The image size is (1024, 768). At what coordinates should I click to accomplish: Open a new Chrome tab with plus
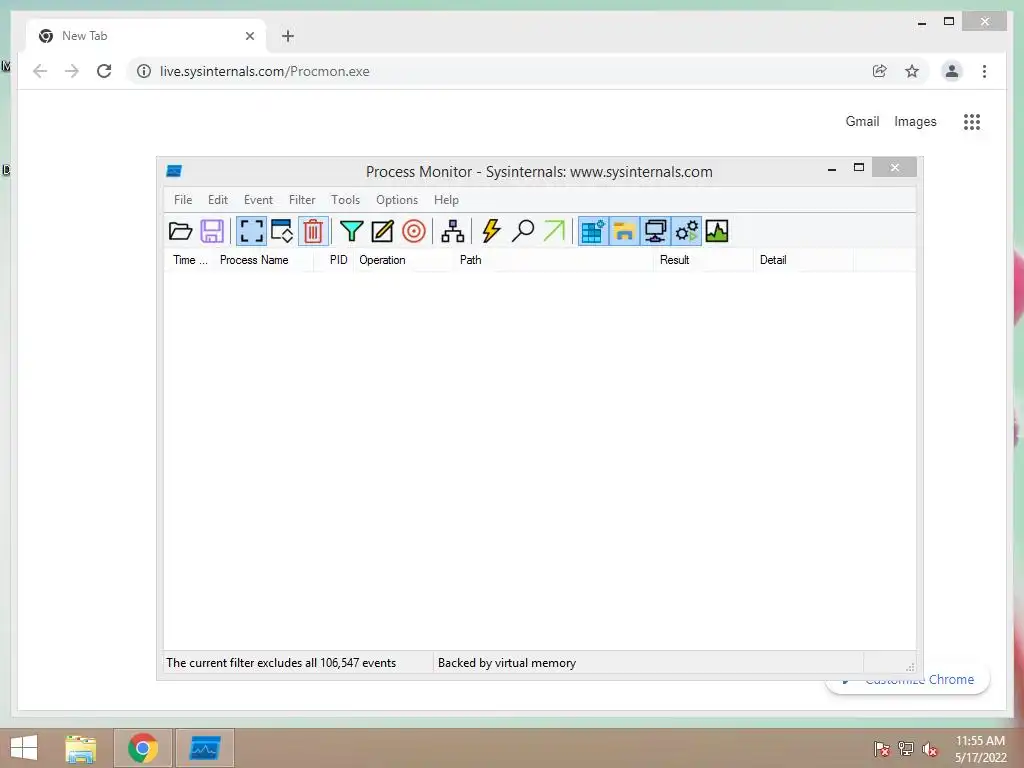point(288,36)
